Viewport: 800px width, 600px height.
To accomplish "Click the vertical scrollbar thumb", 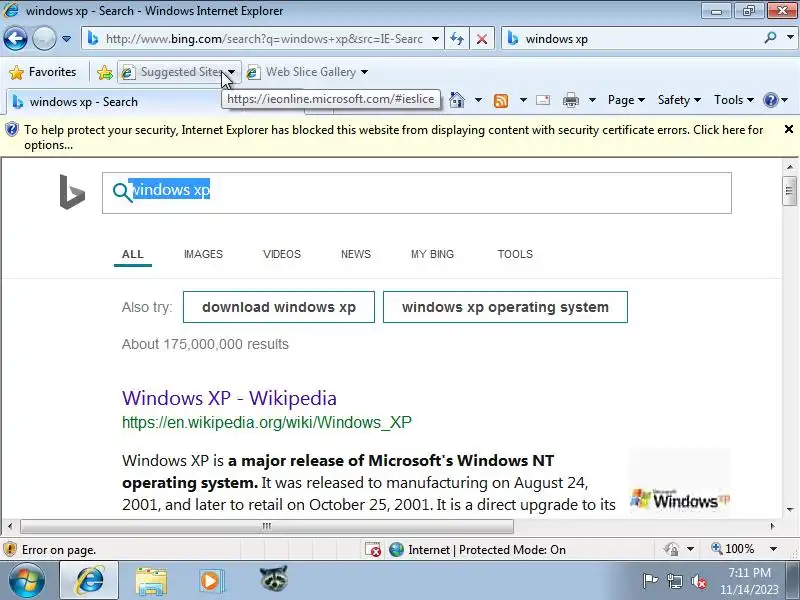I will pyautogui.click(x=789, y=191).
